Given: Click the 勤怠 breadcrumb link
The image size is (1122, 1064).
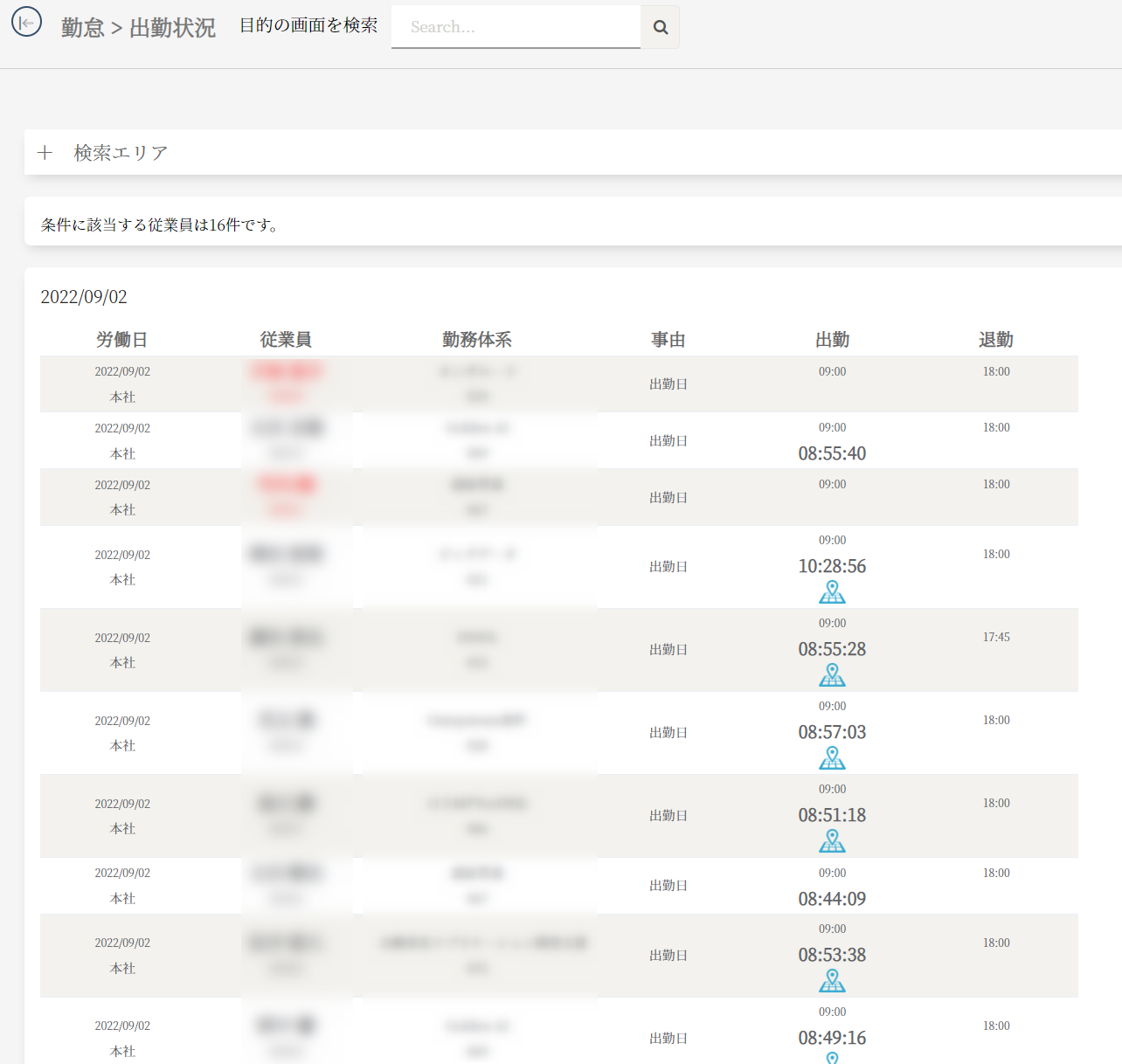Looking at the screenshot, I should click(x=82, y=28).
